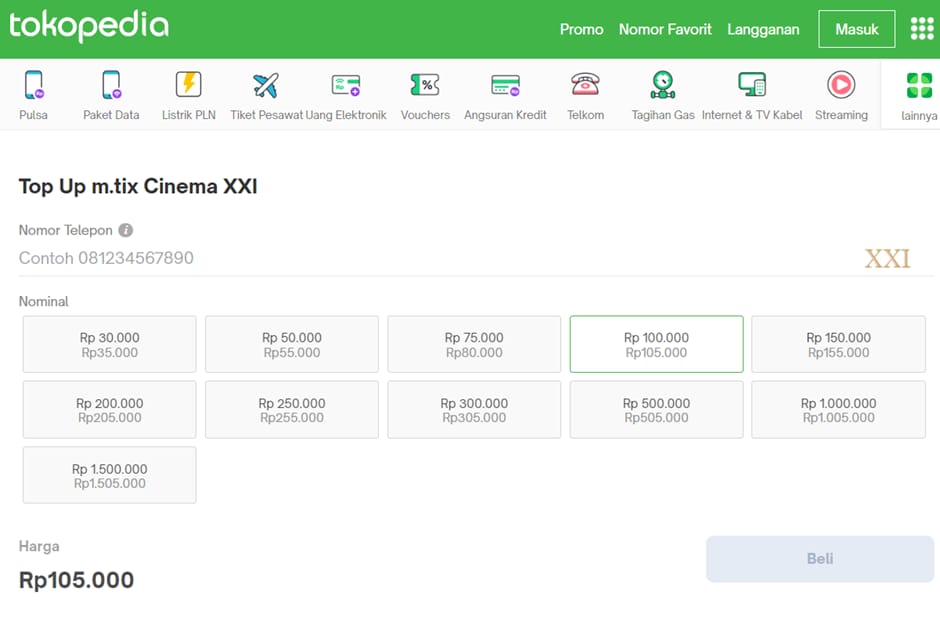Select the Paket Data icon

(111, 84)
